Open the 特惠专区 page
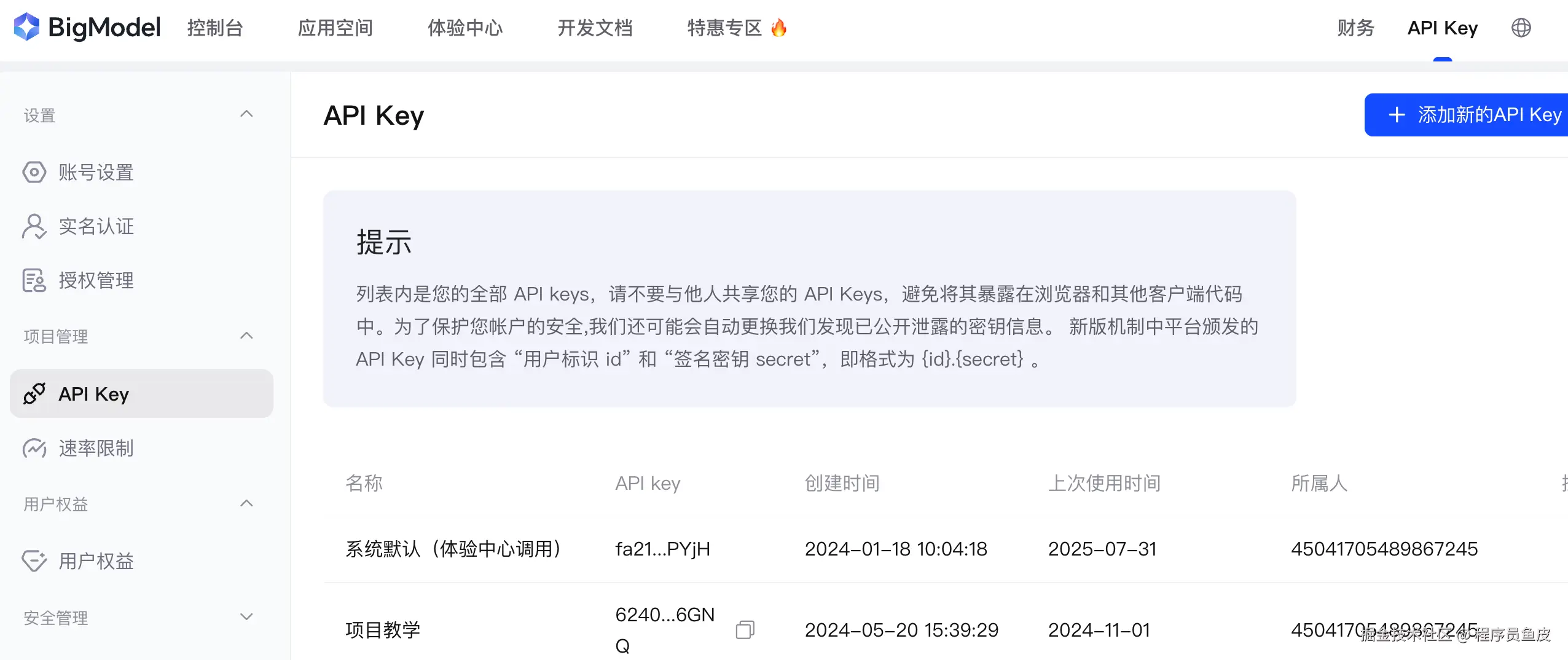This screenshot has width=1568, height=660. [x=724, y=28]
